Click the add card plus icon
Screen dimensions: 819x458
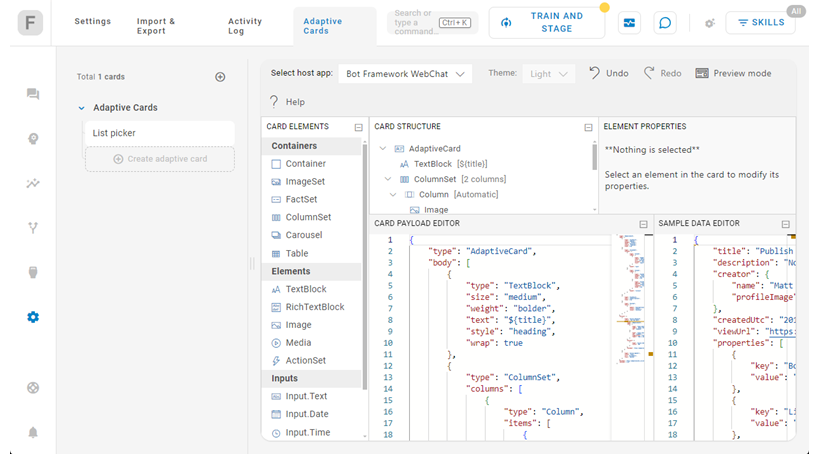tap(220, 77)
